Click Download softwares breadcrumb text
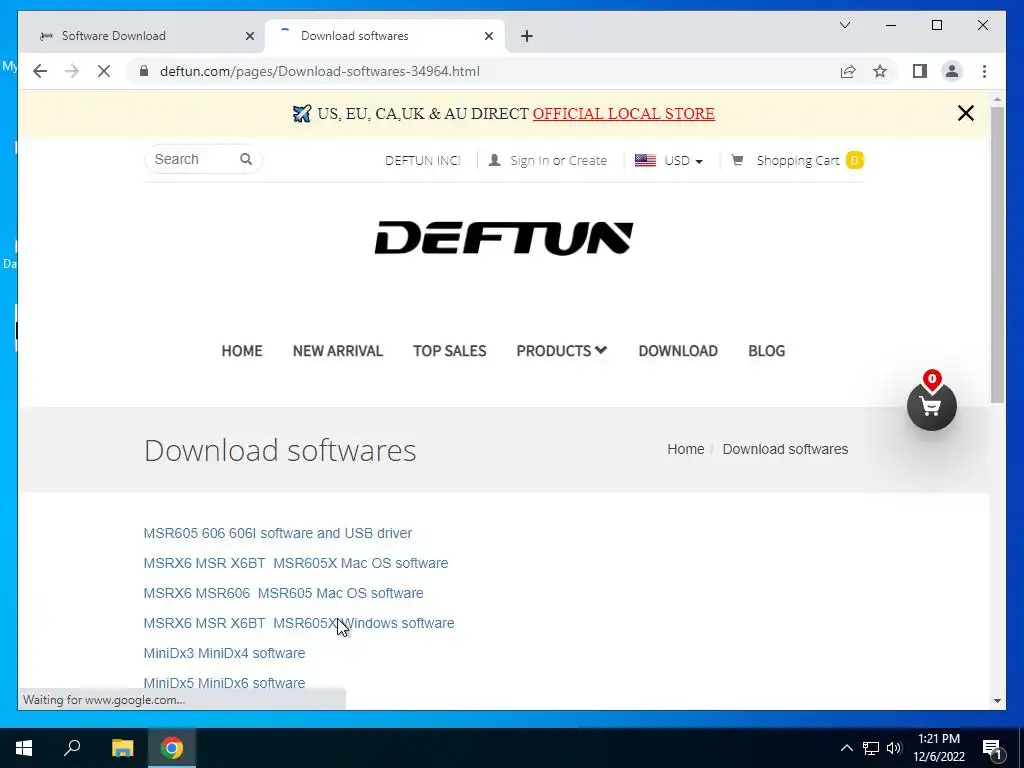This screenshot has height=768, width=1024. coord(785,449)
